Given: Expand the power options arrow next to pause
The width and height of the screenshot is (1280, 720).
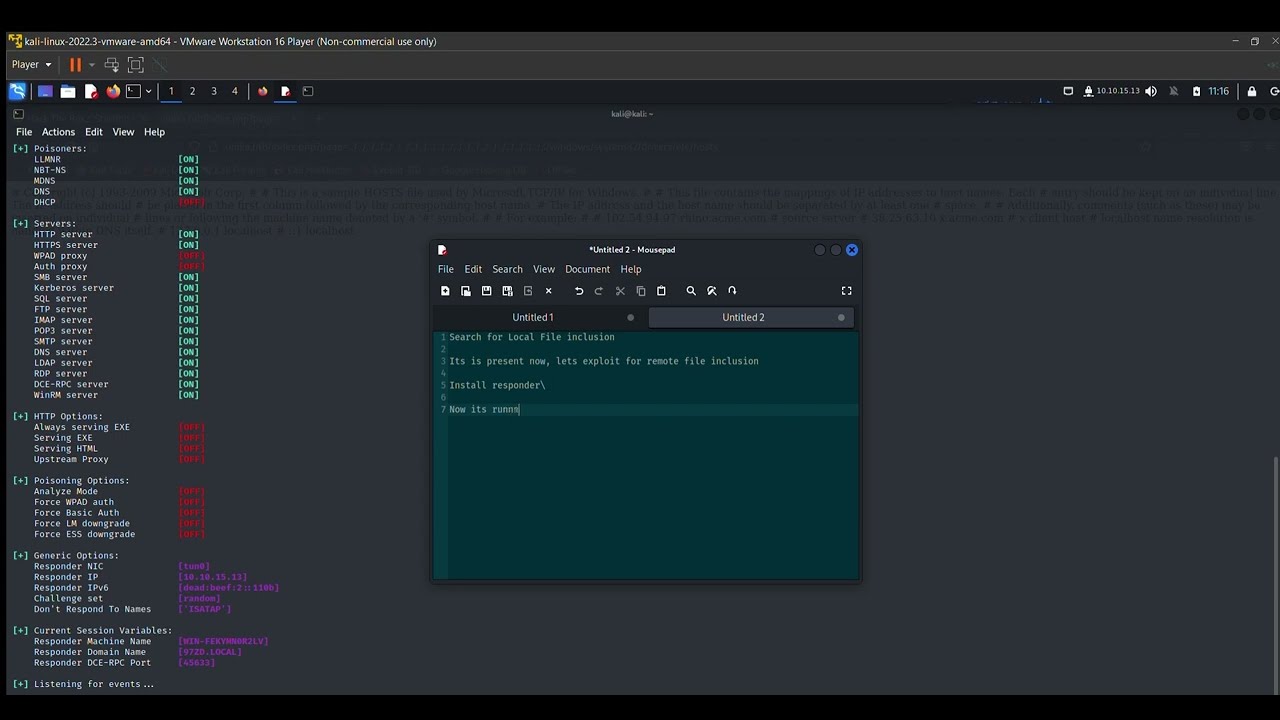Looking at the screenshot, I should coord(92,65).
